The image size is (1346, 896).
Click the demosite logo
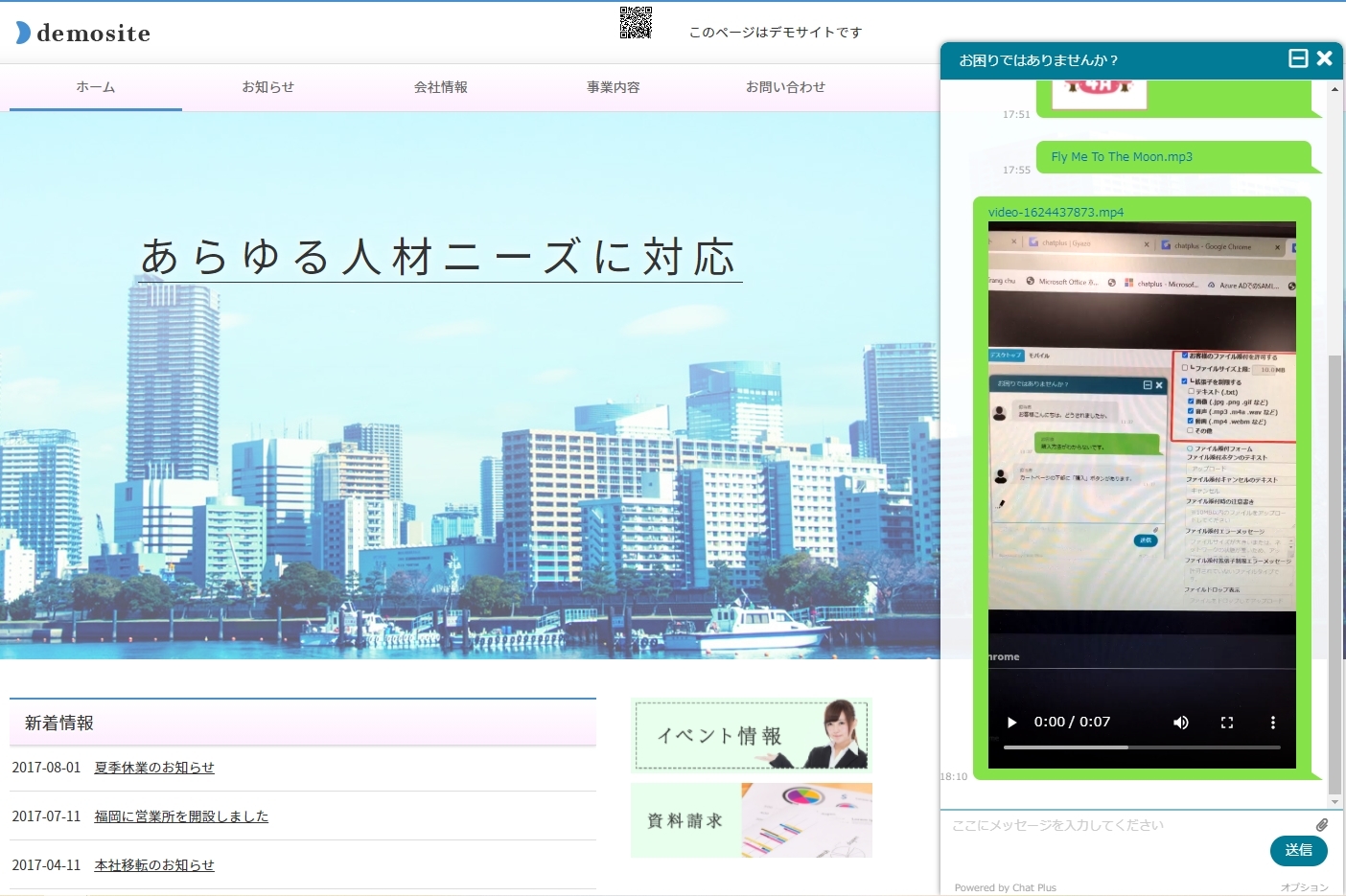point(84,34)
